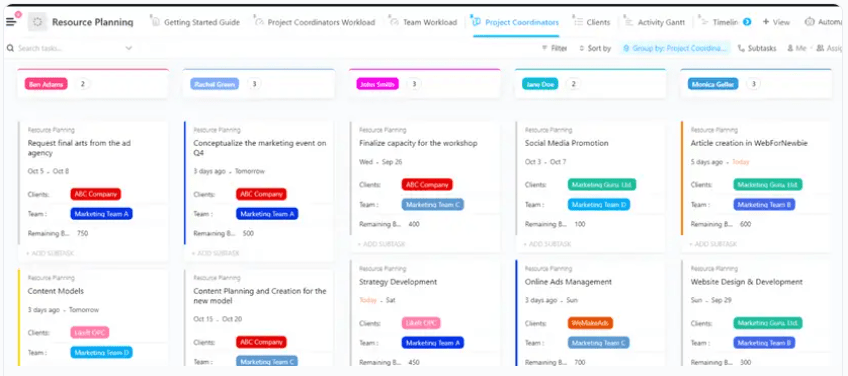848x376 pixels.
Task: Click the John Smith column label
Action: [x=377, y=84]
